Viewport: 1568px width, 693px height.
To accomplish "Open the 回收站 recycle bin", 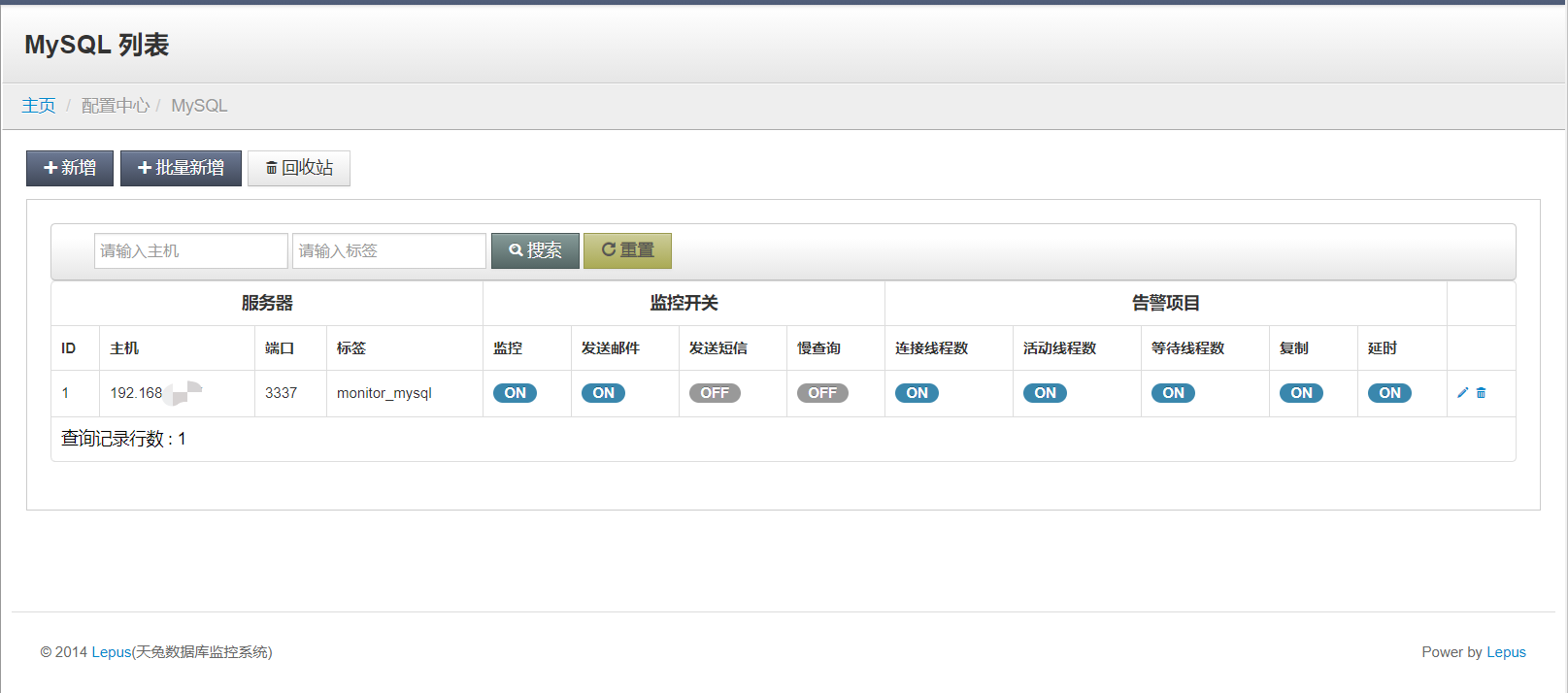I will pos(299,168).
